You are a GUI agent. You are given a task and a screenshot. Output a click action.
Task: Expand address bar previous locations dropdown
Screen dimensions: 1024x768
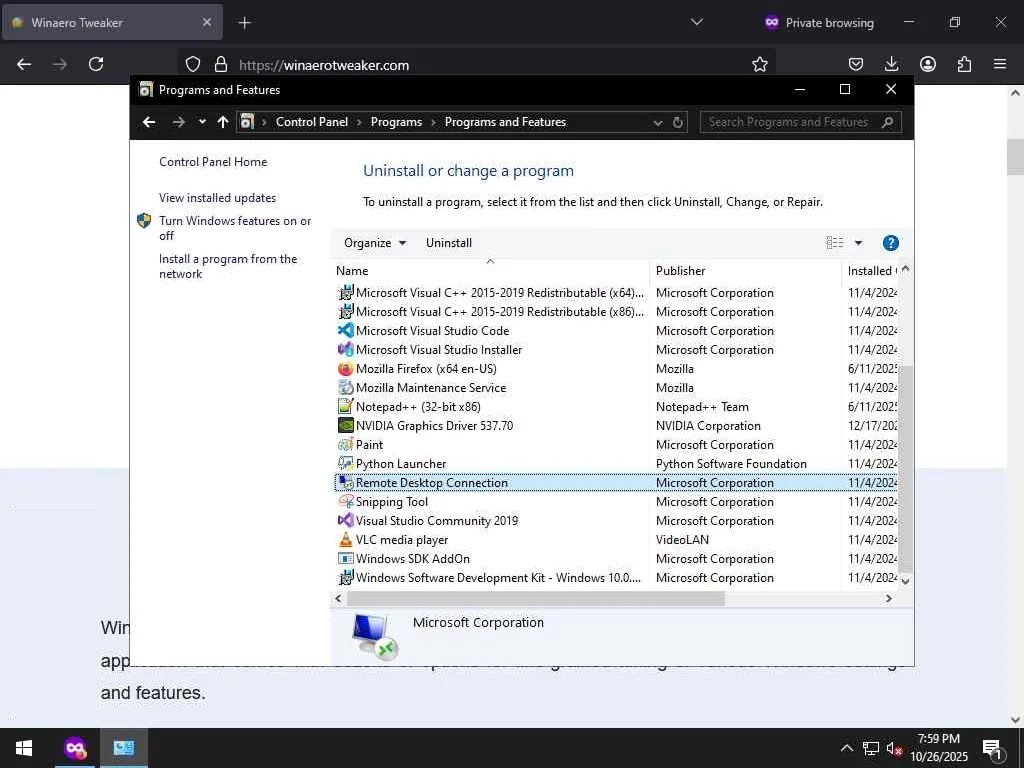pyautogui.click(x=658, y=122)
